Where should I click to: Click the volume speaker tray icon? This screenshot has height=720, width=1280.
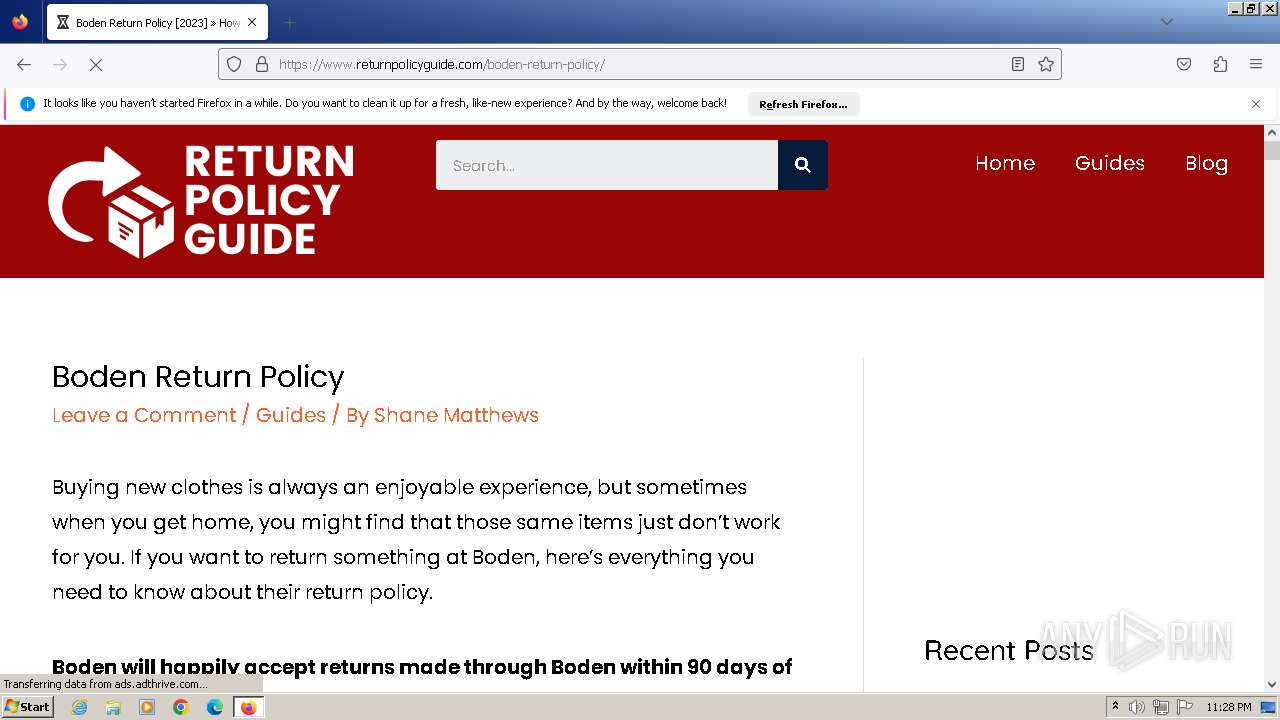[x=1137, y=707]
